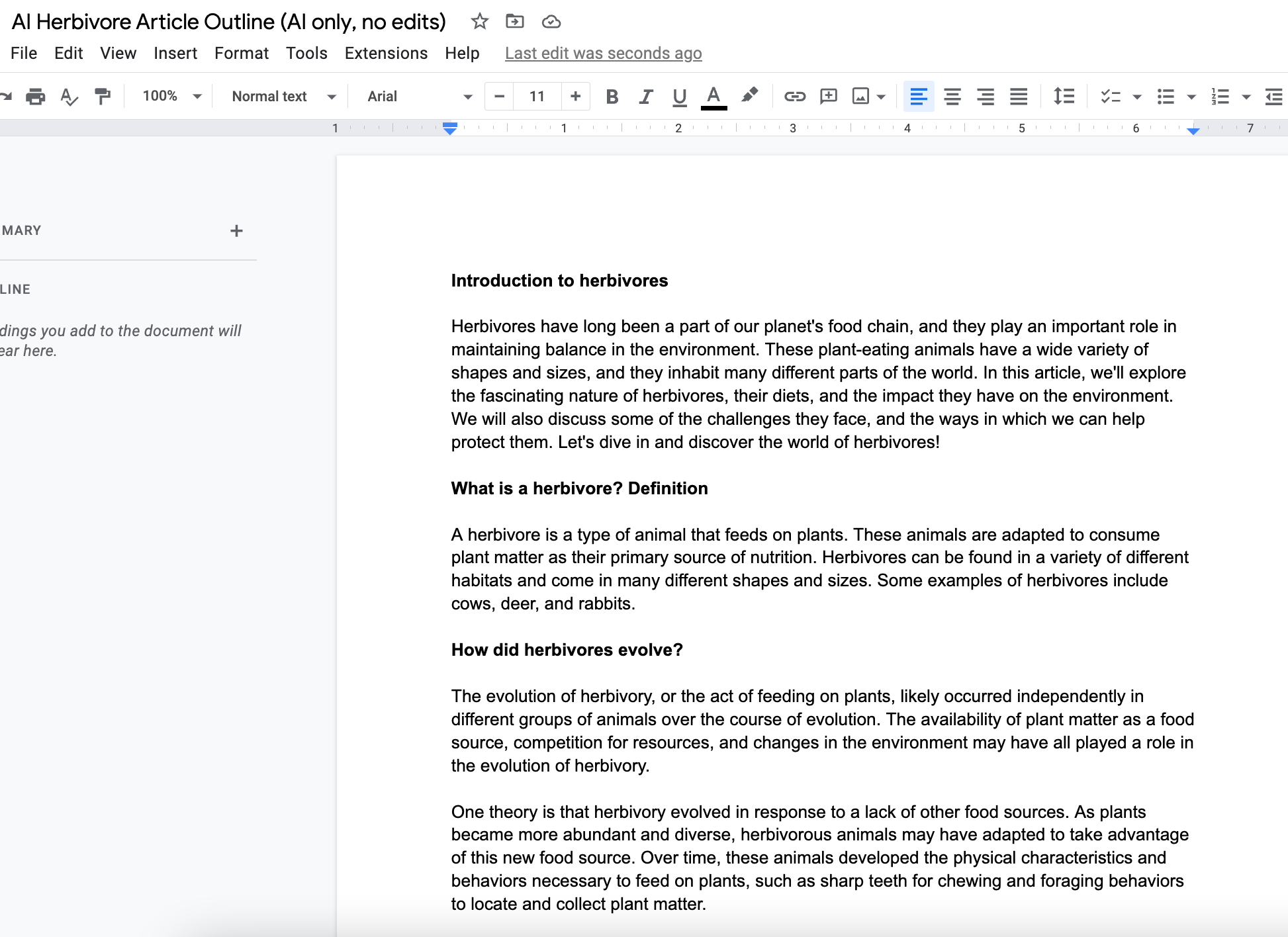The image size is (1288, 937).
Task: Expand the bulleted list options arrow
Action: (1191, 97)
